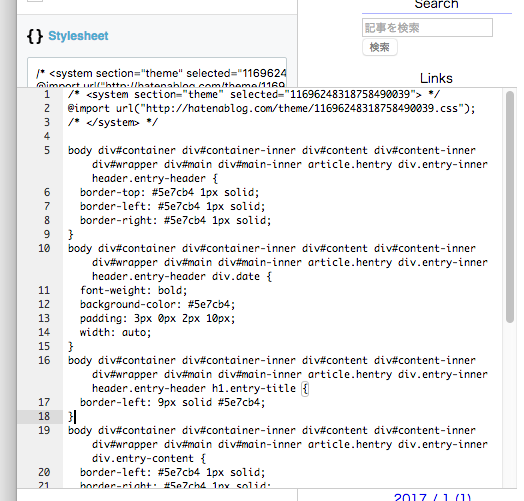Click 'div.entry-content {' selector text
Screen dimensions: 524x501
[149, 458]
